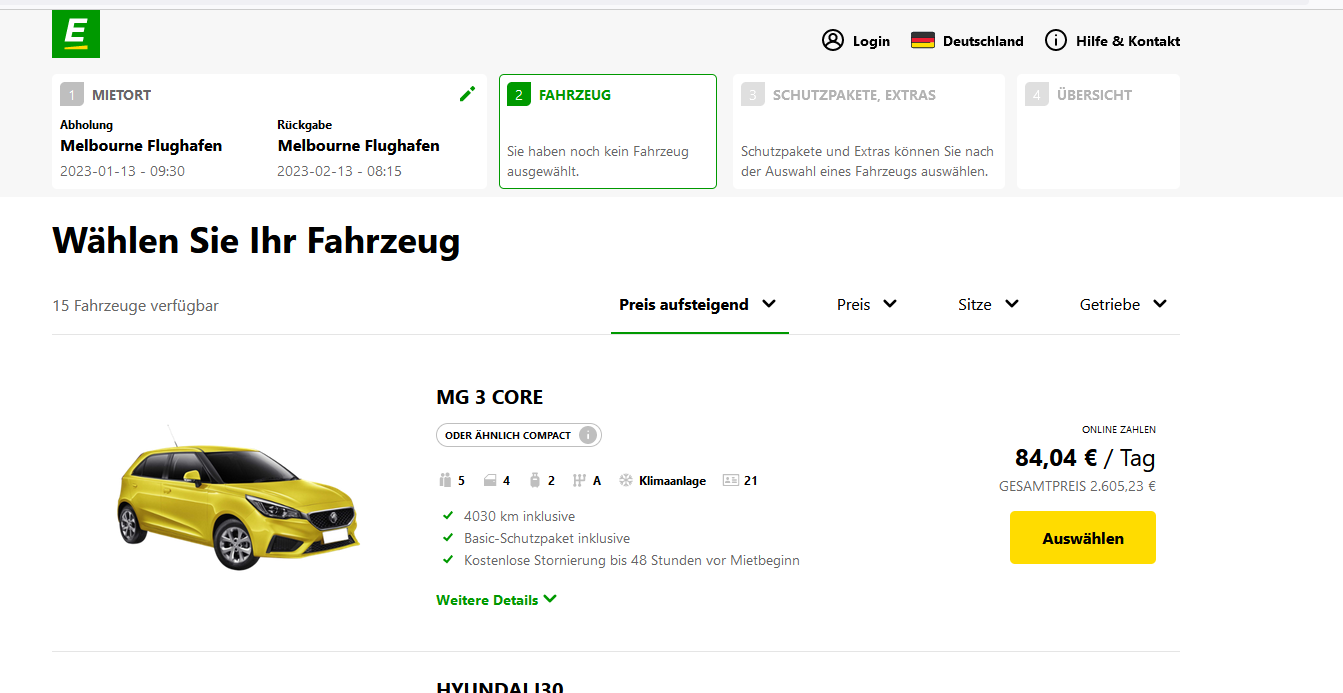The width and height of the screenshot is (1343, 693).
Task: Click the Europcar green logo
Action: (x=76, y=34)
